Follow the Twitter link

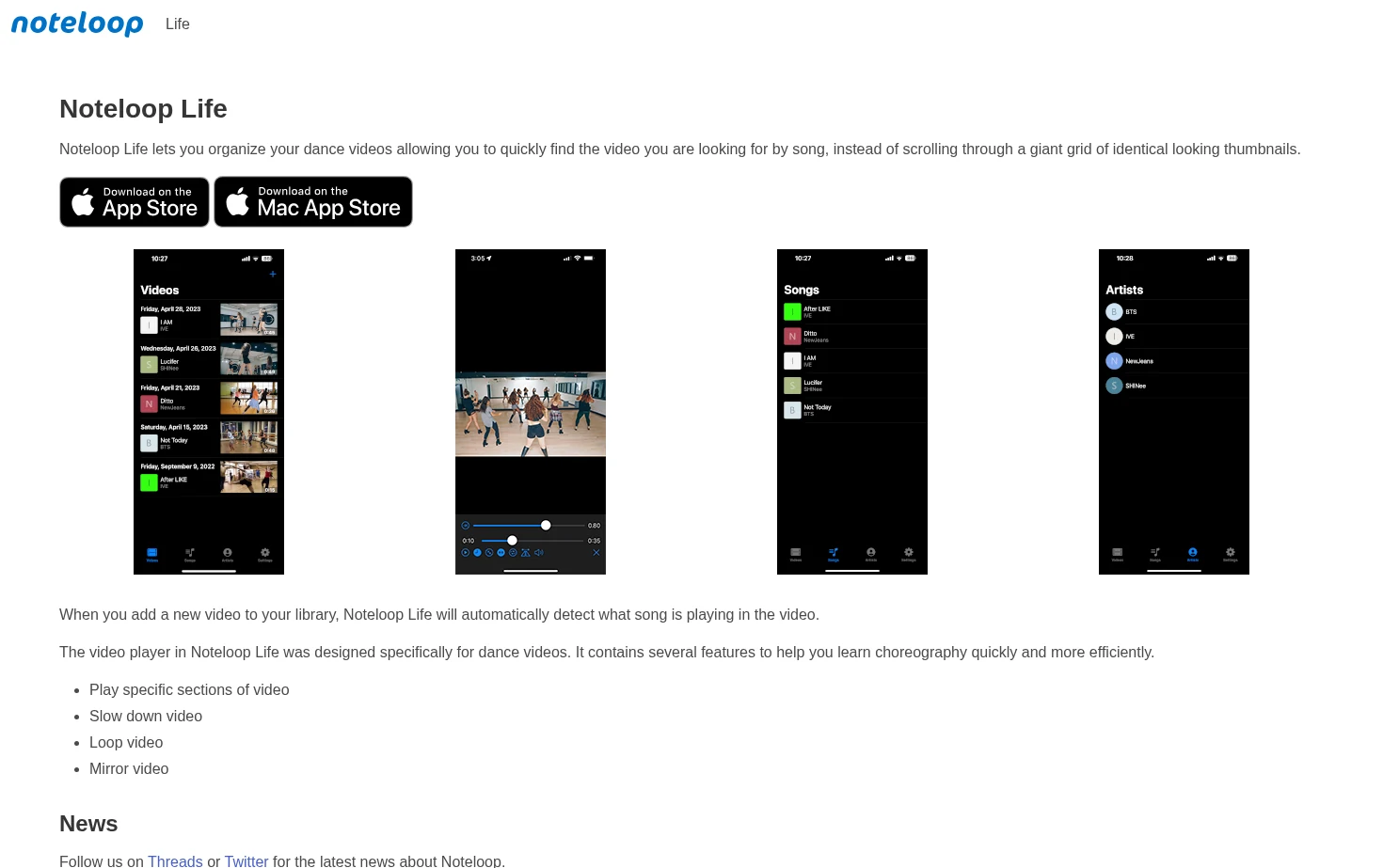click(x=246, y=860)
